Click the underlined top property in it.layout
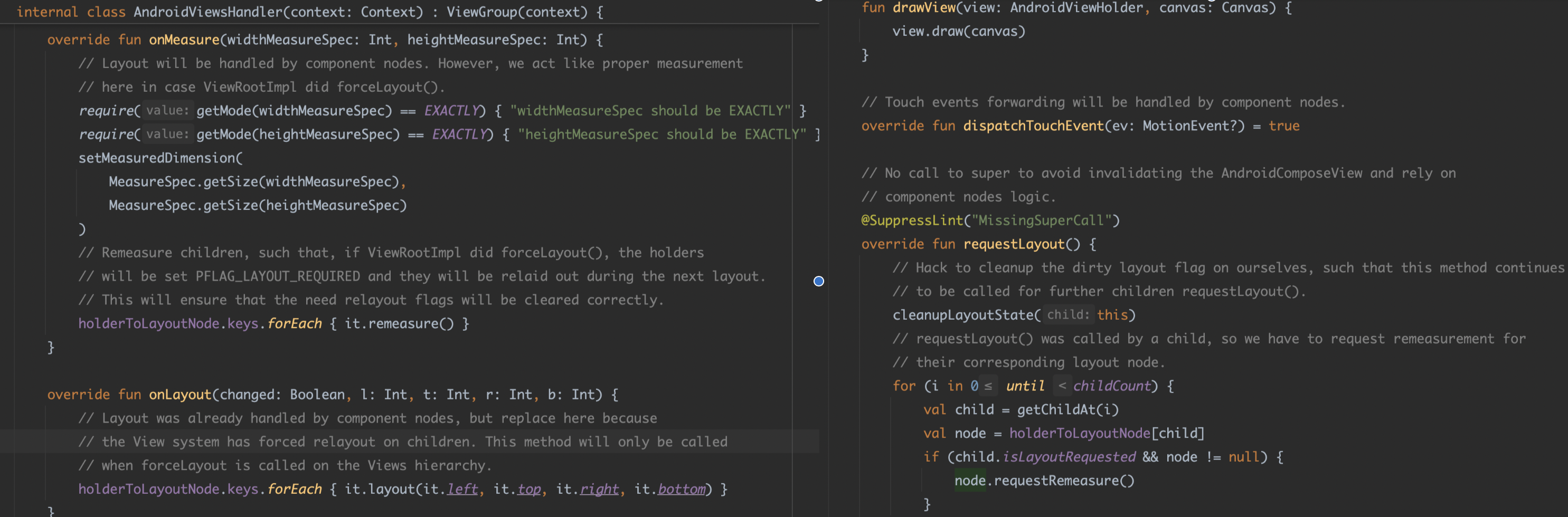The width and height of the screenshot is (1568, 517). pyautogui.click(x=529, y=490)
